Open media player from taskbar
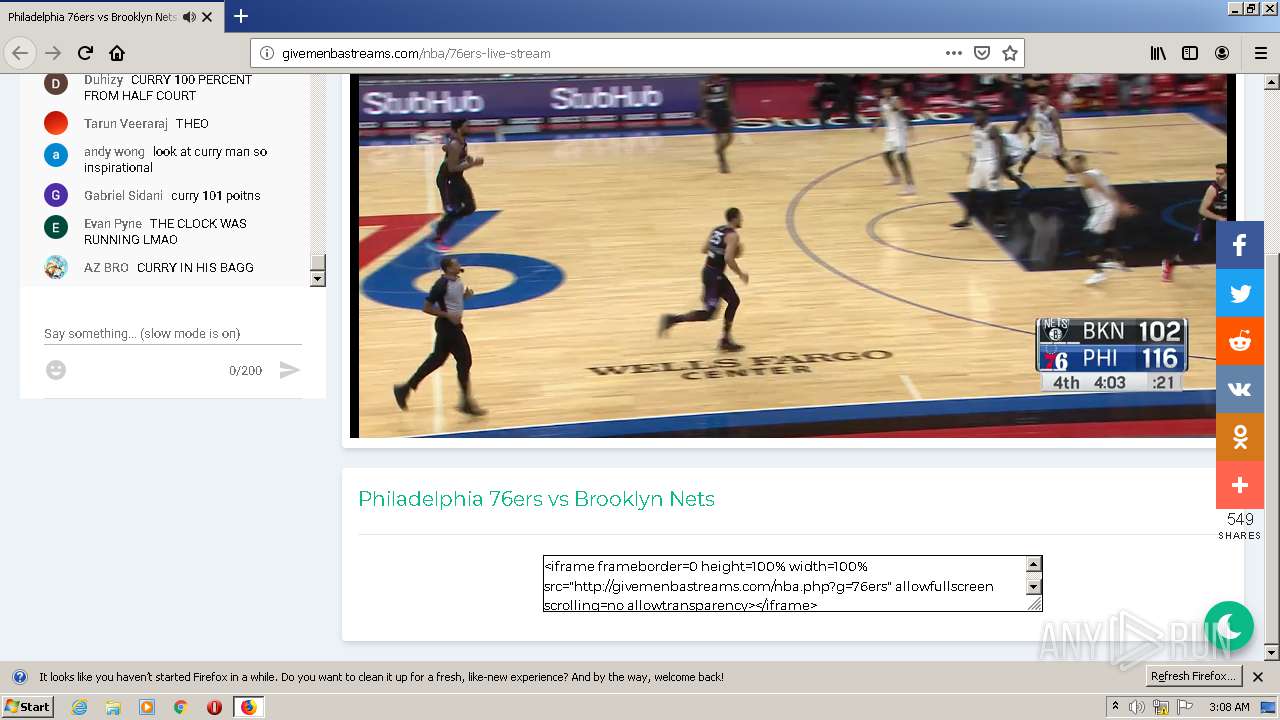The width and height of the screenshot is (1280, 720). 147,707
